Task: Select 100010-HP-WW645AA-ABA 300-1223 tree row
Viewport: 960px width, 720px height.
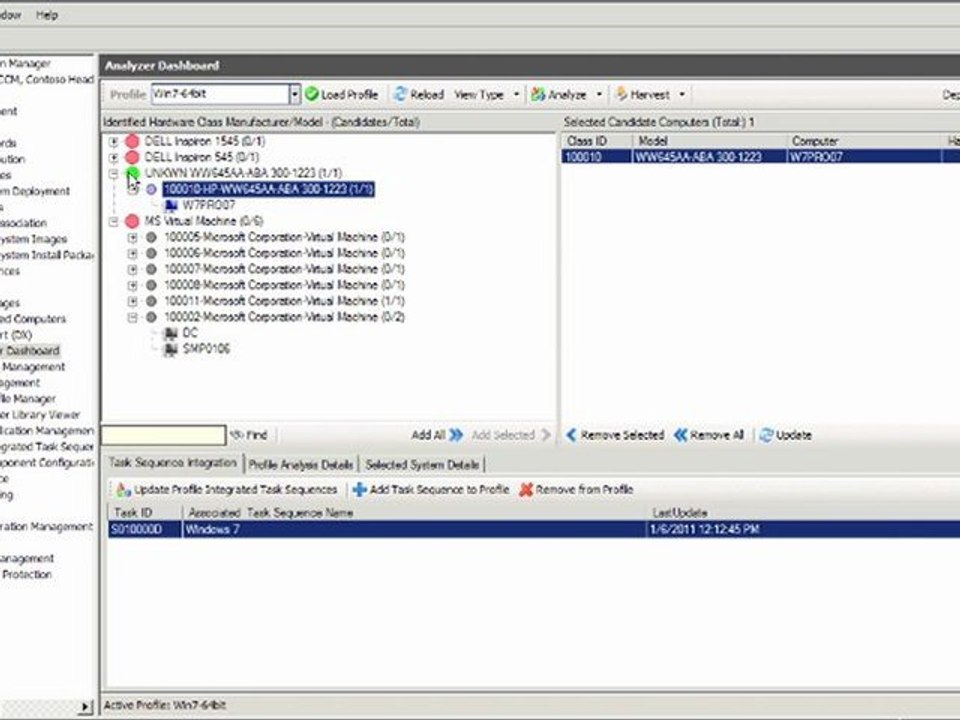Action: [x=269, y=189]
